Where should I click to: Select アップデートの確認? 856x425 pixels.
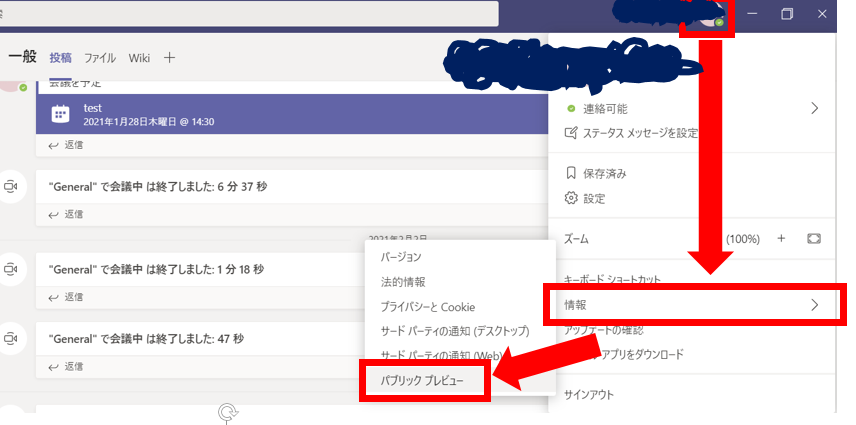603,330
